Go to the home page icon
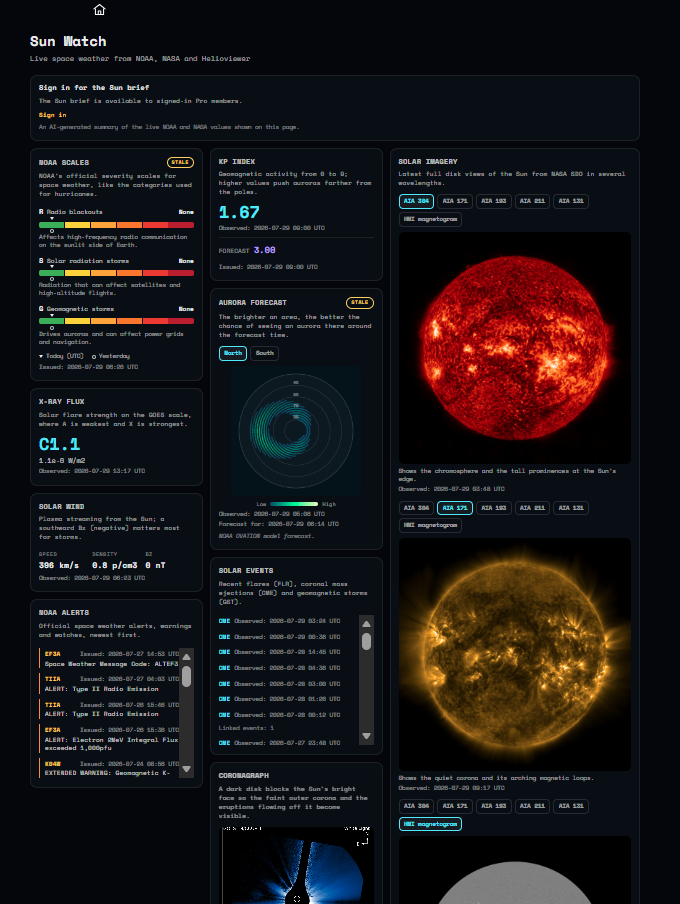Image resolution: width=680 pixels, height=904 pixels. tap(99, 10)
